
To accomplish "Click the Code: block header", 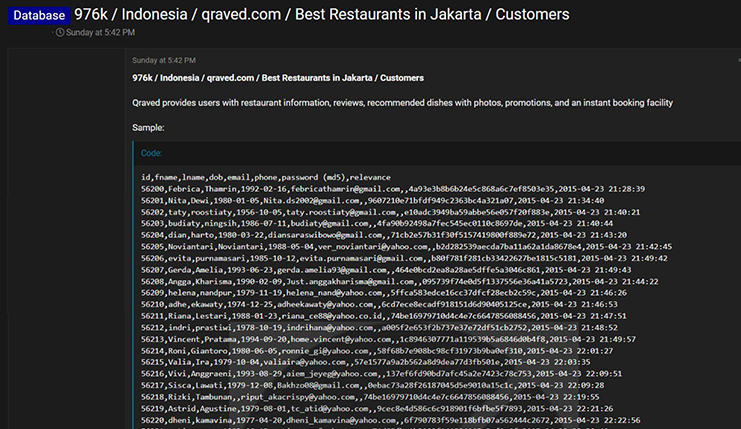I will click(152, 153).
